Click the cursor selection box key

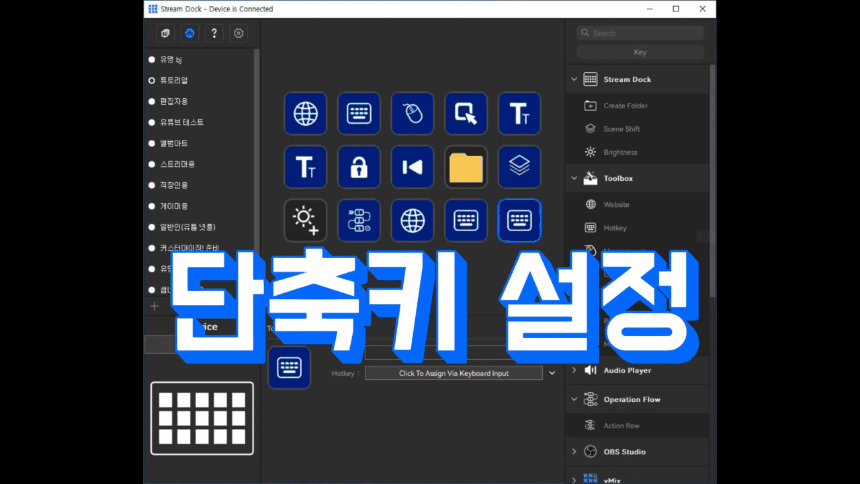coord(465,113)
